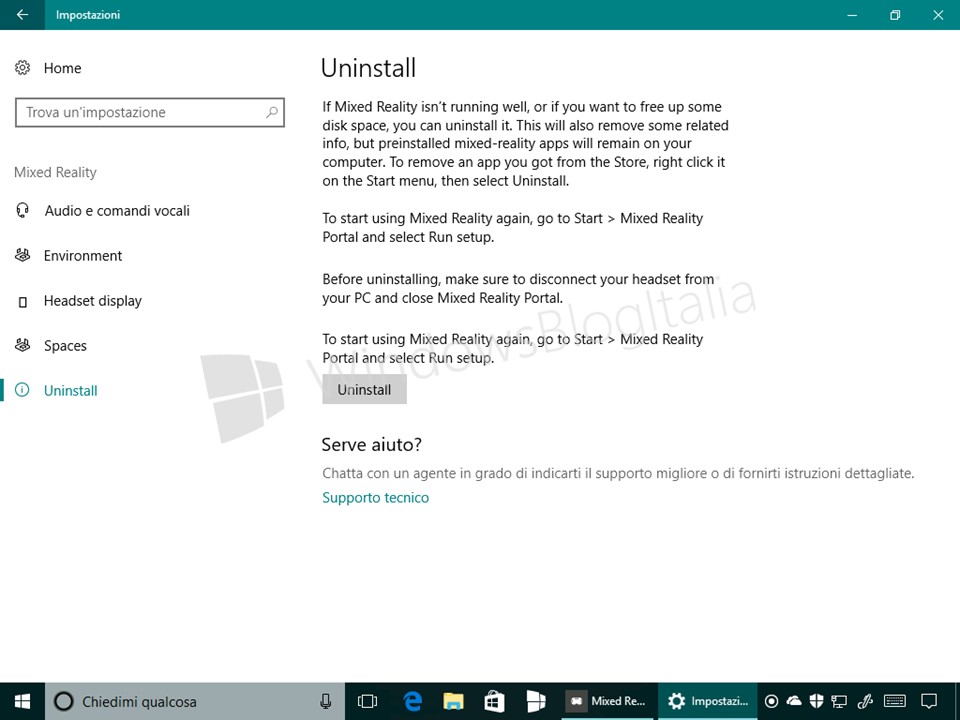Click the 'Mixed Reality' section header text
This screenshot has height=720, width=960.
click(55, 173)
